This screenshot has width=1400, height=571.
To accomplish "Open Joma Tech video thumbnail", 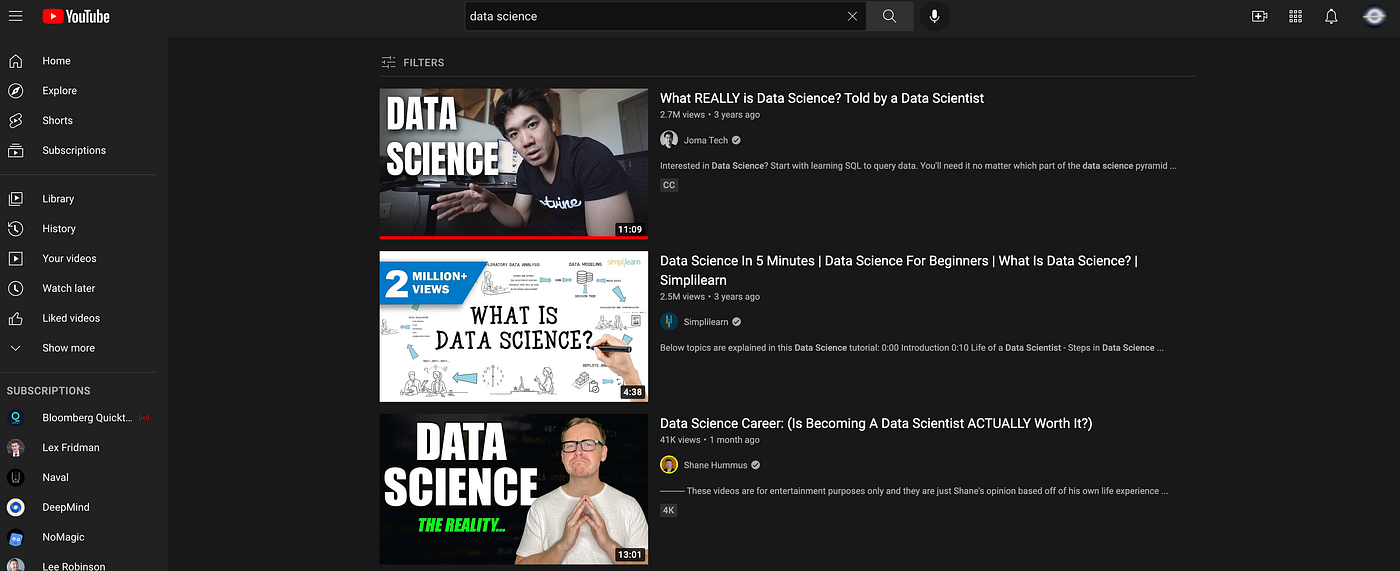I will [x=514, y=164].
